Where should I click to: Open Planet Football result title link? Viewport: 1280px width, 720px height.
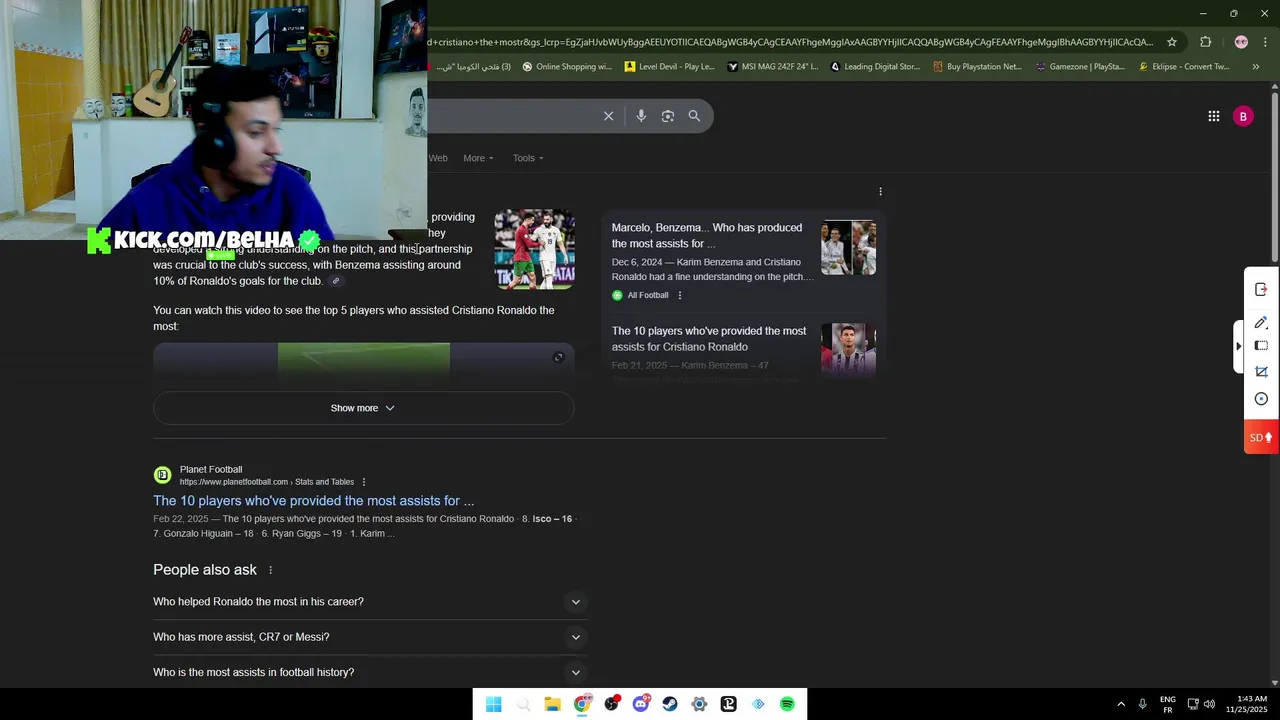coord(313,501)
